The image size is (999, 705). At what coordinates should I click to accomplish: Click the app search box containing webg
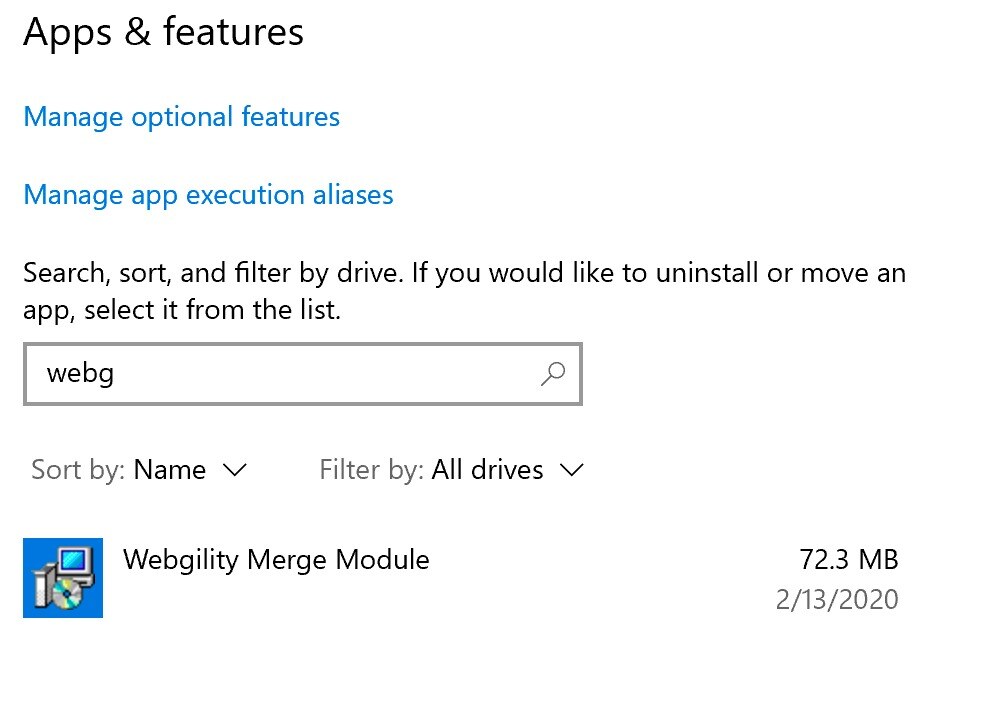pos(303,374)
